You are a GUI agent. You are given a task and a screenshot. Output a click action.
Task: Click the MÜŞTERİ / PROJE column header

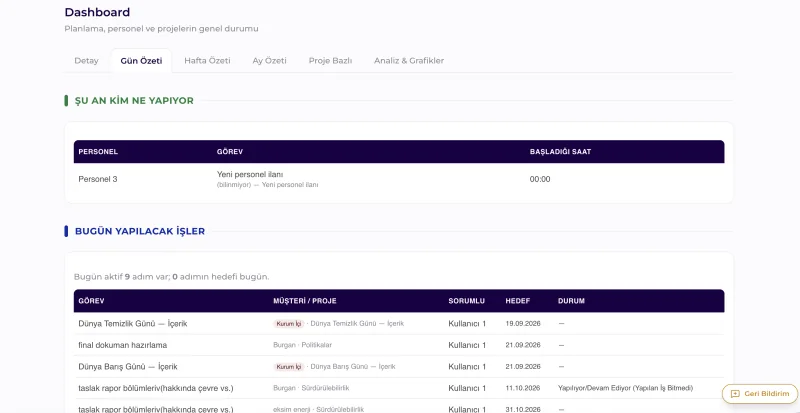click(305, 301)
